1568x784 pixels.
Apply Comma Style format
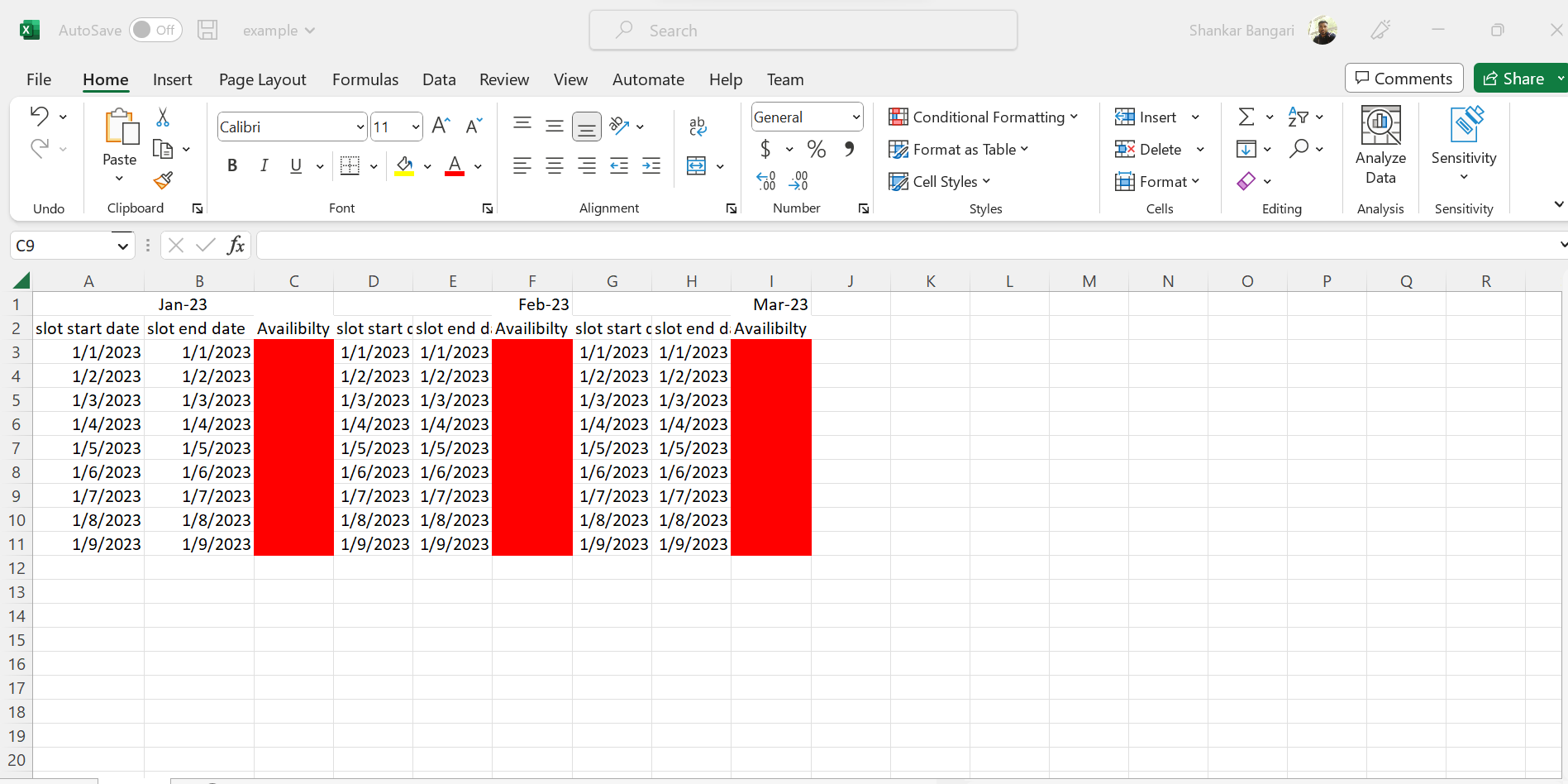pyautogui.click(x=849, y=149)
